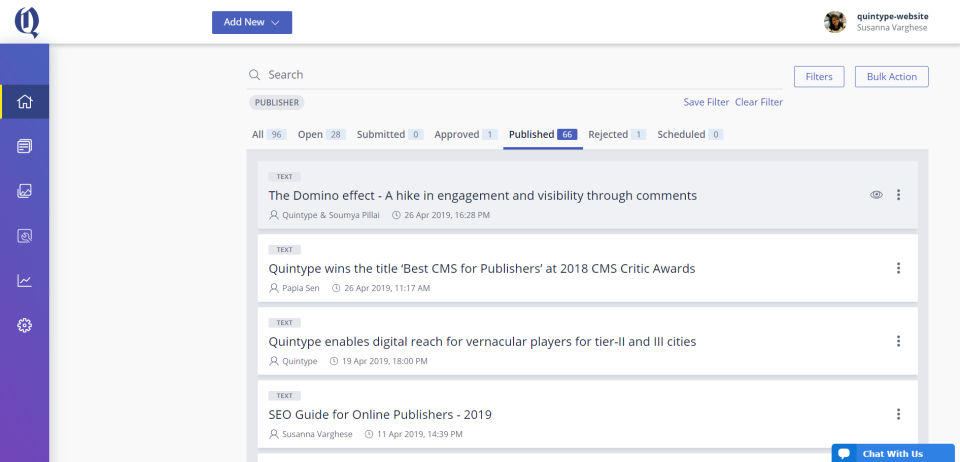Open options menu for SEO Guide story
This screenshot has height=462, width=960.
898,414
